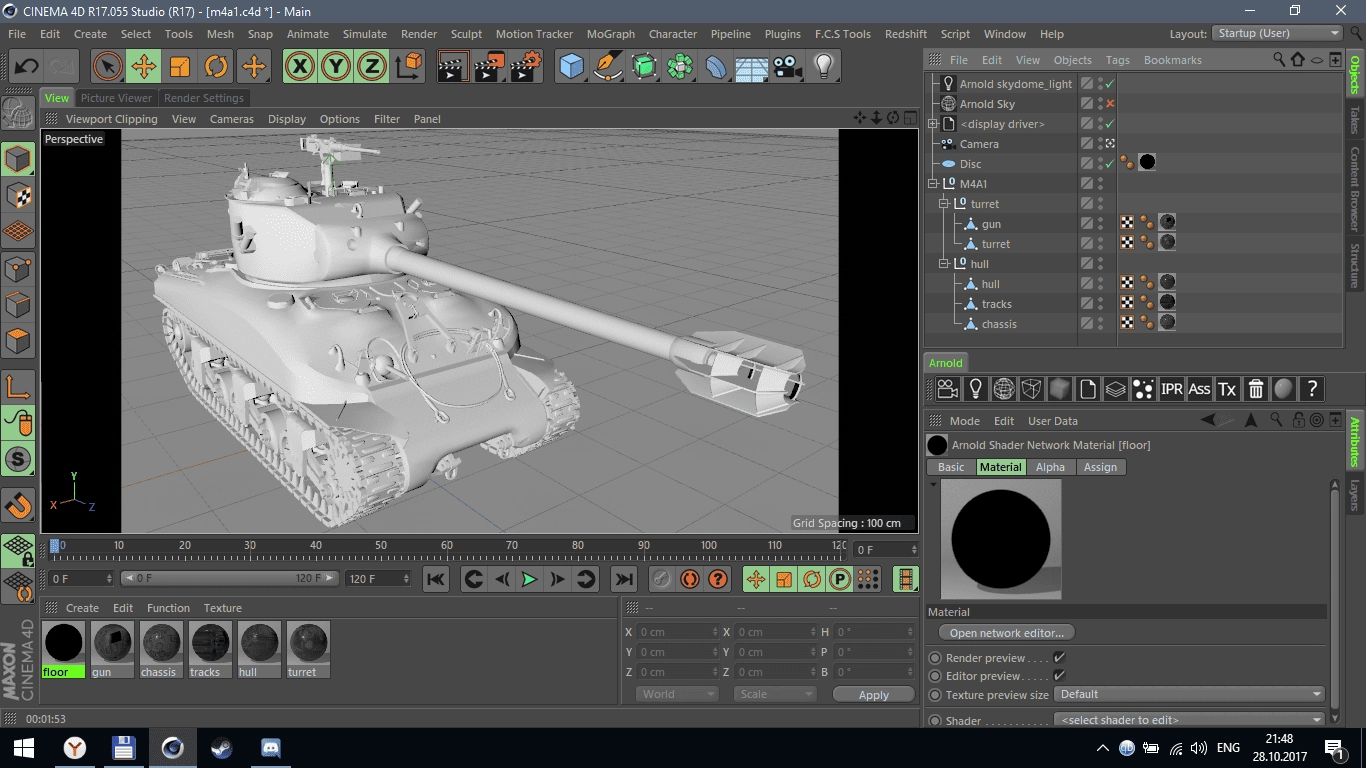Collapse the M4A1 tree node
The height and width of the screenshot is (768, 1366).
pyautogui.click(x=933, y=184)
